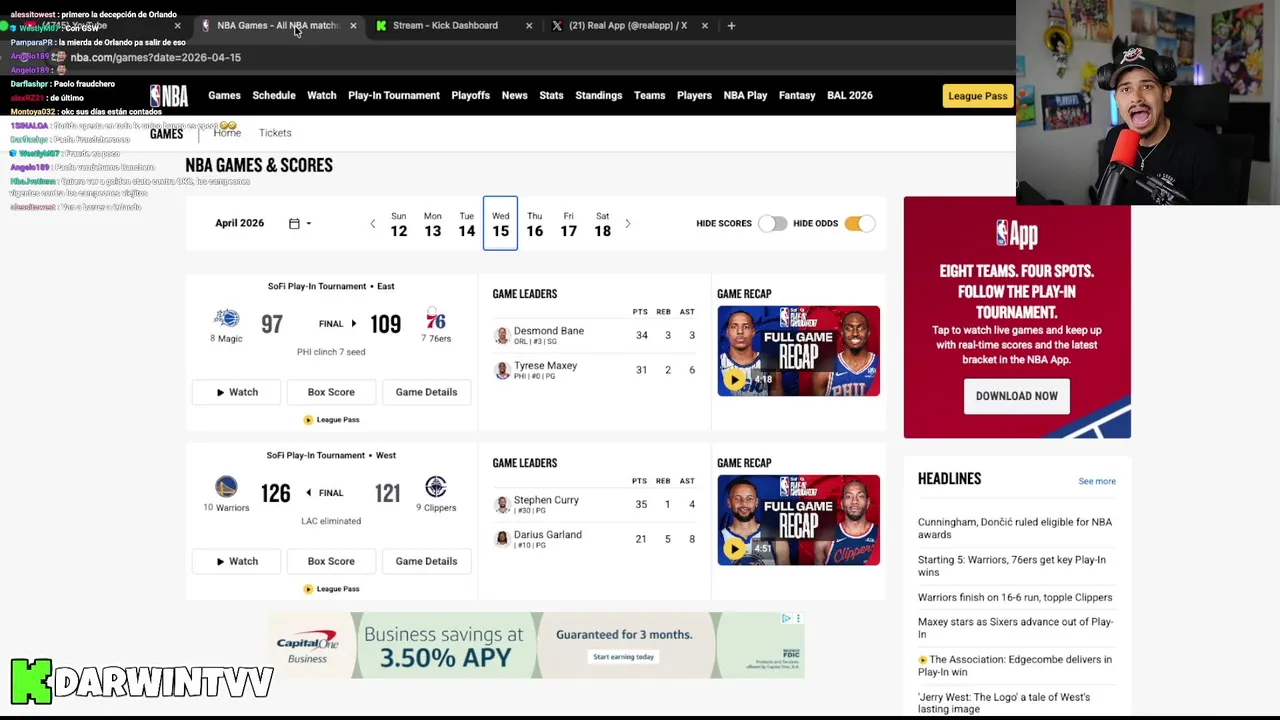Close the Kick Dashboard browser tab
Image resolution: width=1280 pixels, height=720 pixels.
tap(529, 26)
